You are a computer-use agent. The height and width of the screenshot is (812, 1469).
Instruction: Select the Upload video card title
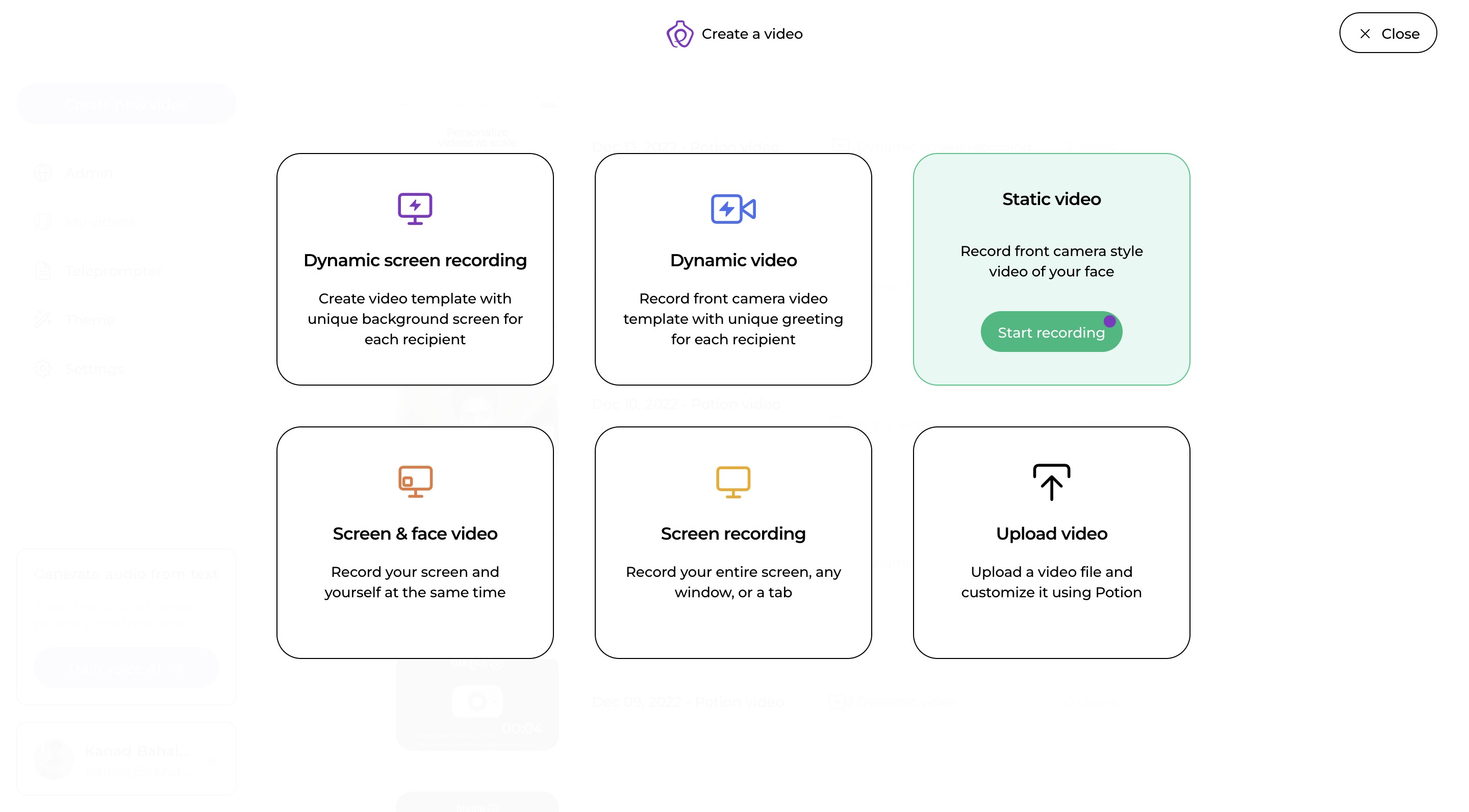1051,534
